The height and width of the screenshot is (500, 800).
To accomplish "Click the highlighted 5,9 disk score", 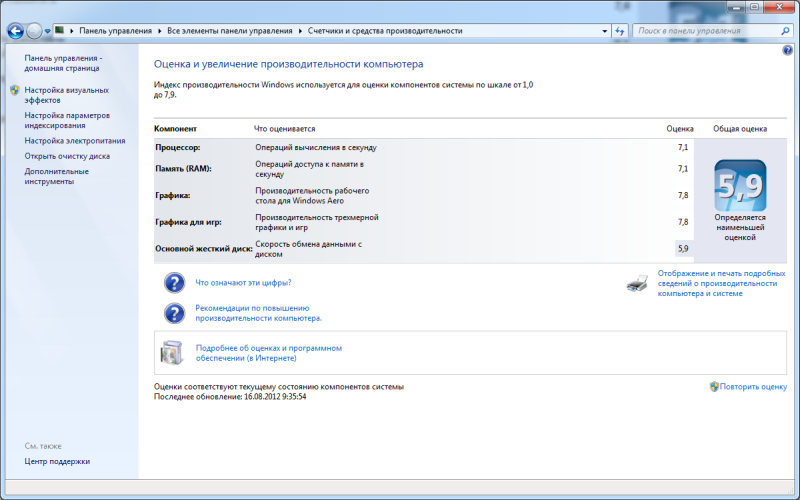I will pos(683,248).
